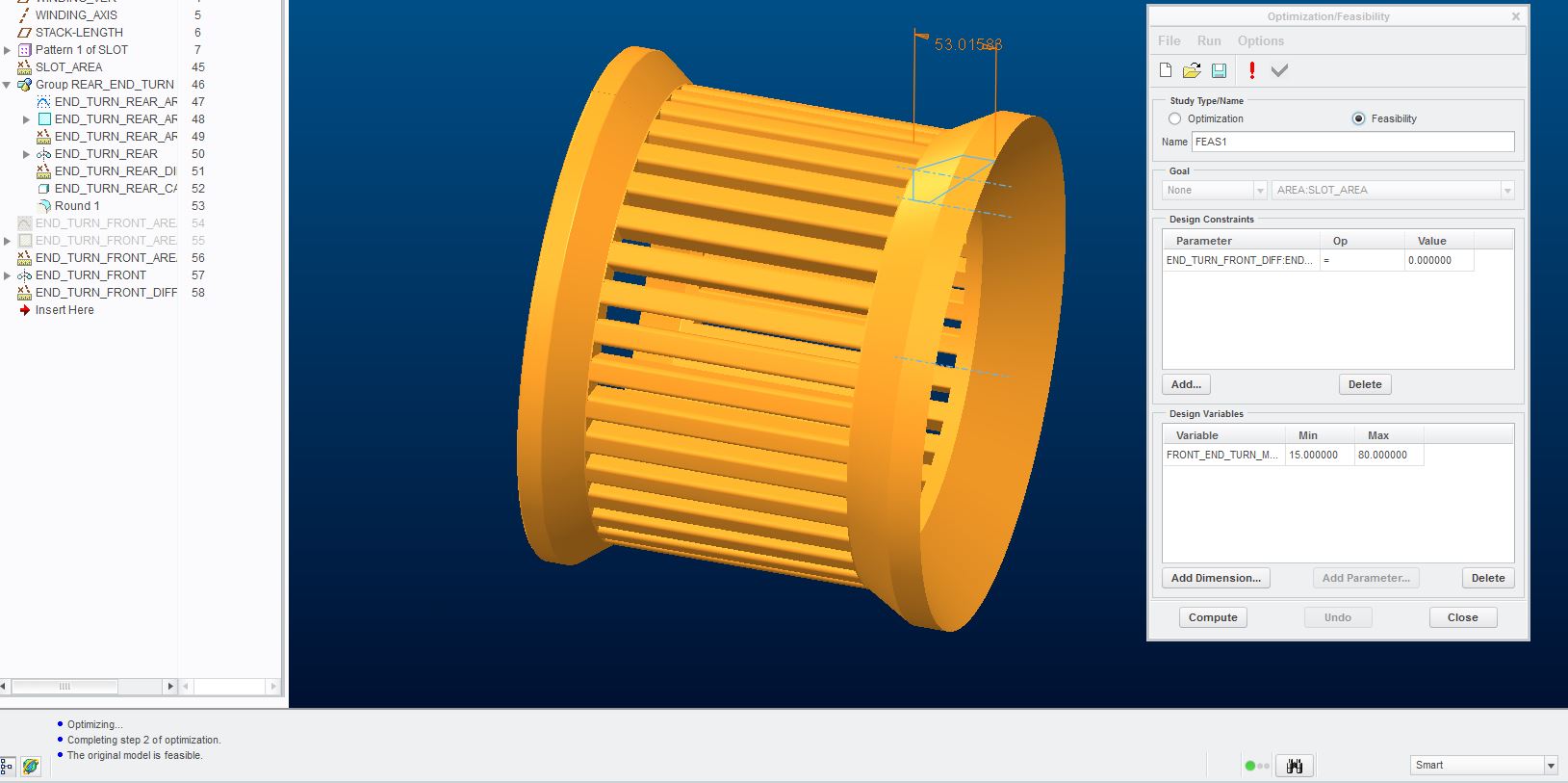Screen dimensions: 1568x783
Task: Click the checkmark accept icon
Action: click(1279, 70)
